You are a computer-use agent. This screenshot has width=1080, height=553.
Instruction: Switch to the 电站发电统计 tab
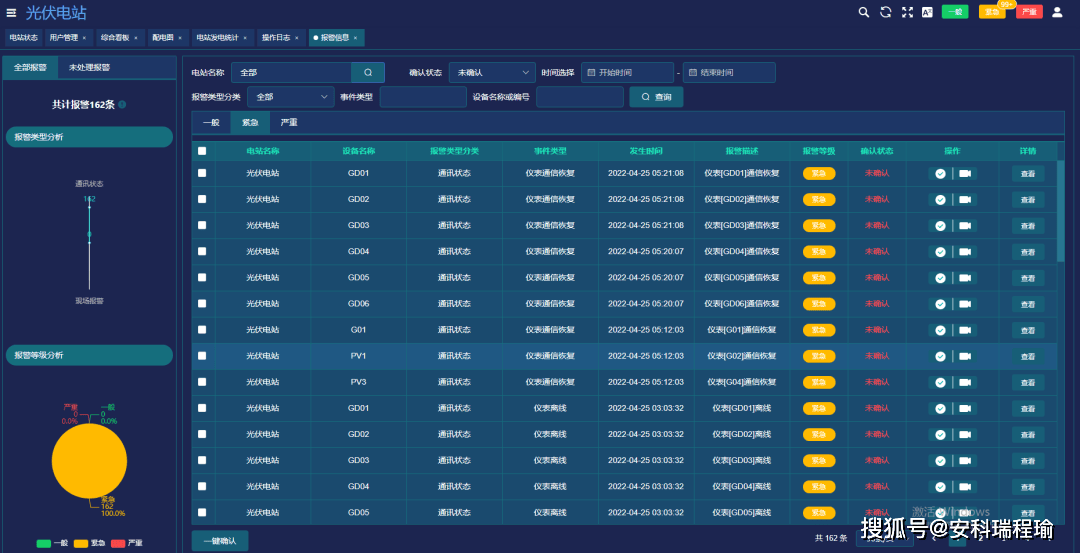(222, 38)
